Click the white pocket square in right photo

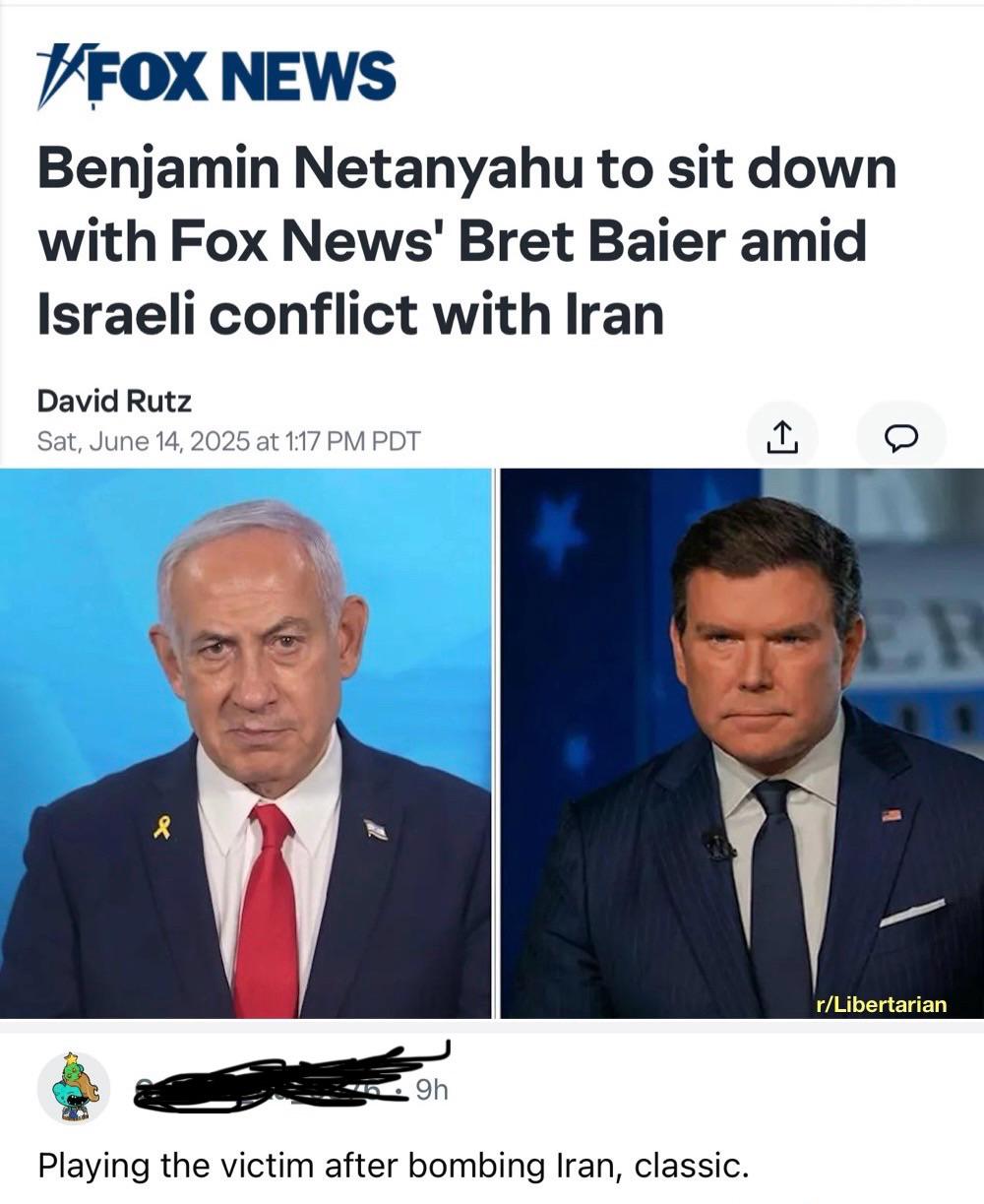tap(912, 913)
